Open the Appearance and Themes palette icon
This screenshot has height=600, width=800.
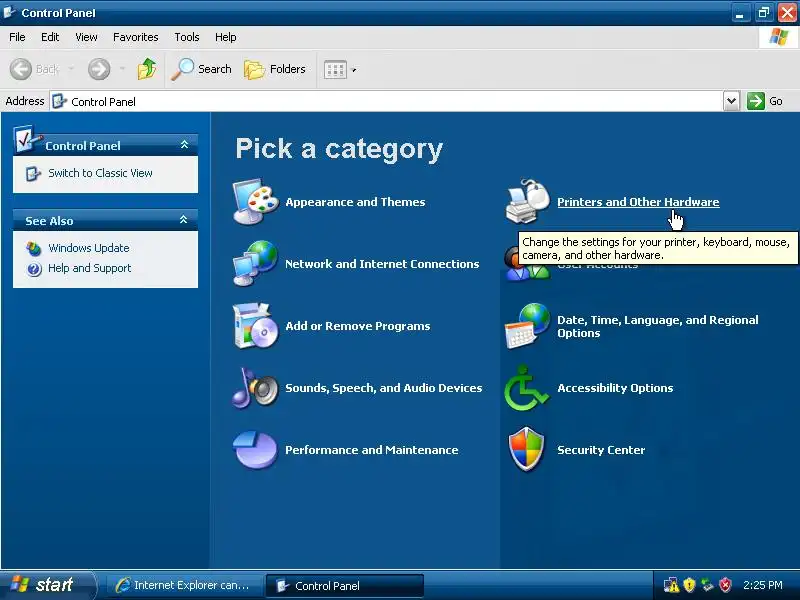pyautogui.click(x=255, y=202)
